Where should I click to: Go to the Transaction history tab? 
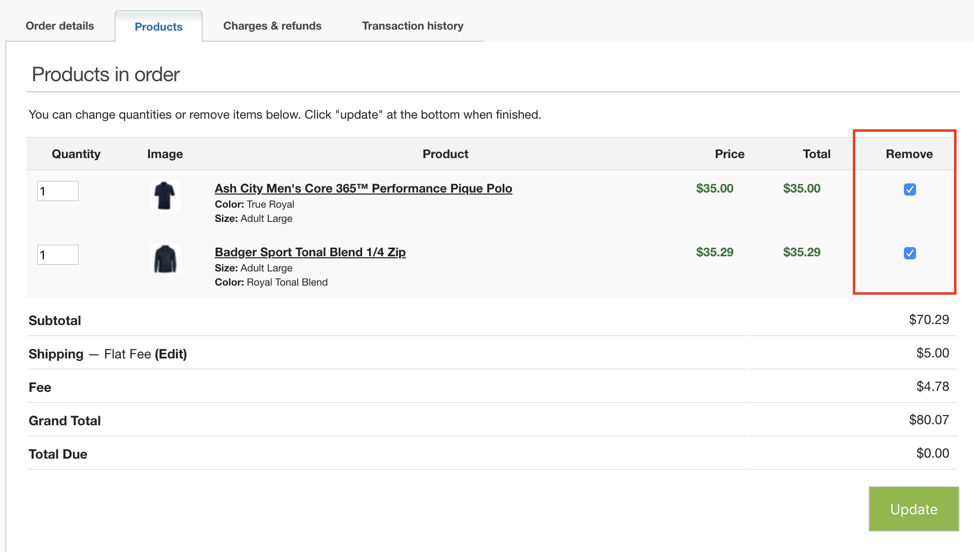(x=412, y=26)
